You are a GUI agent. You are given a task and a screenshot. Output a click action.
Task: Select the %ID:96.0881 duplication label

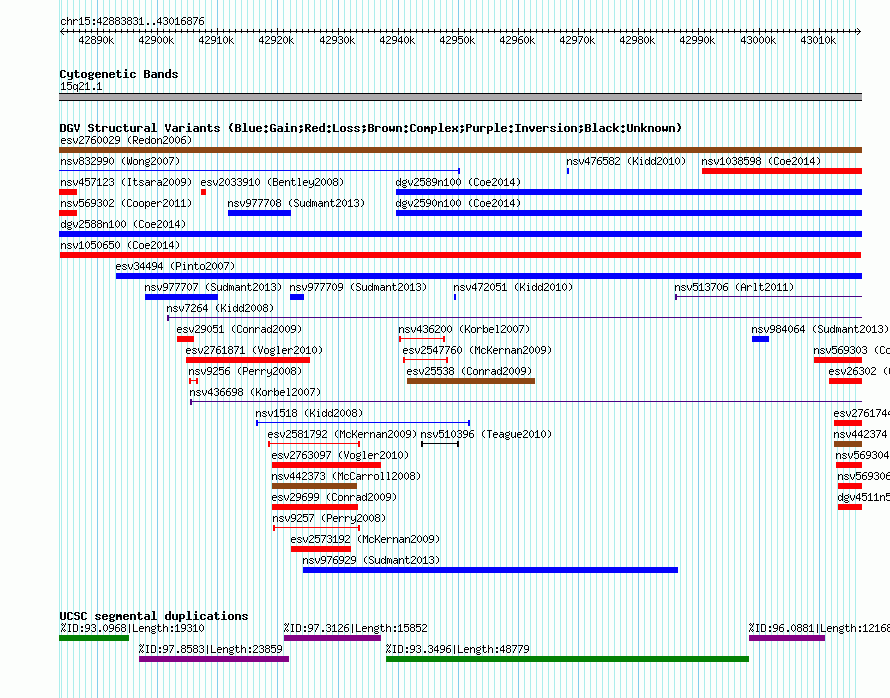tap(819, 628)
